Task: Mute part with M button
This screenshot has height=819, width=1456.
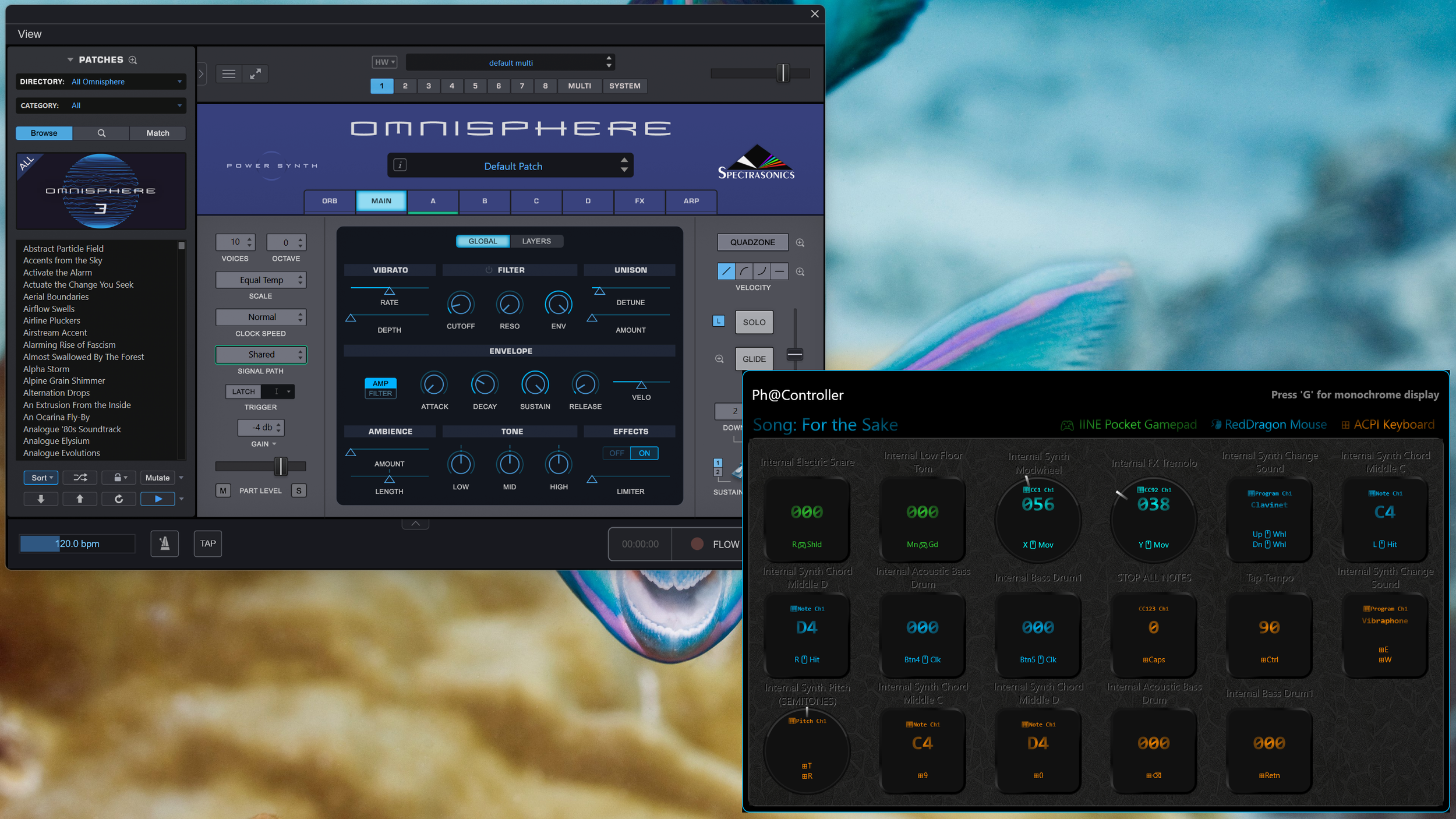Action: (x=223, y=491)
